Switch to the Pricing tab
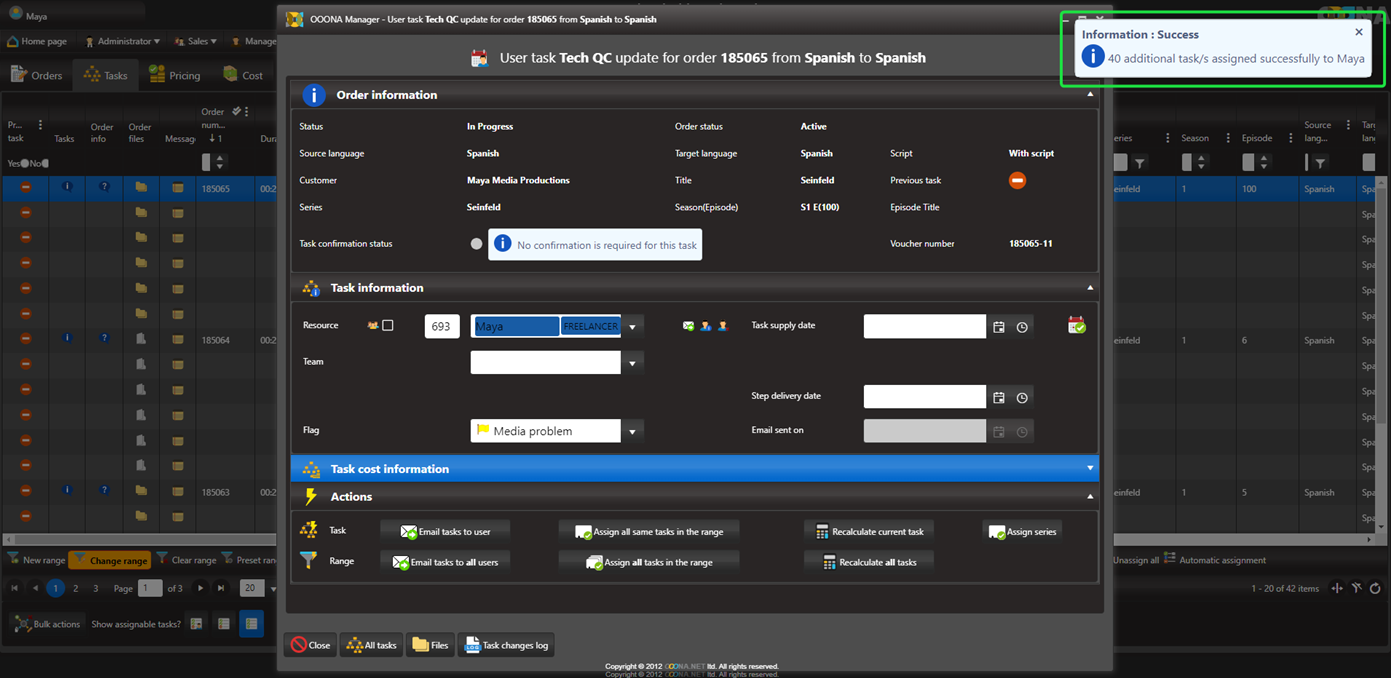 [174, 75]
